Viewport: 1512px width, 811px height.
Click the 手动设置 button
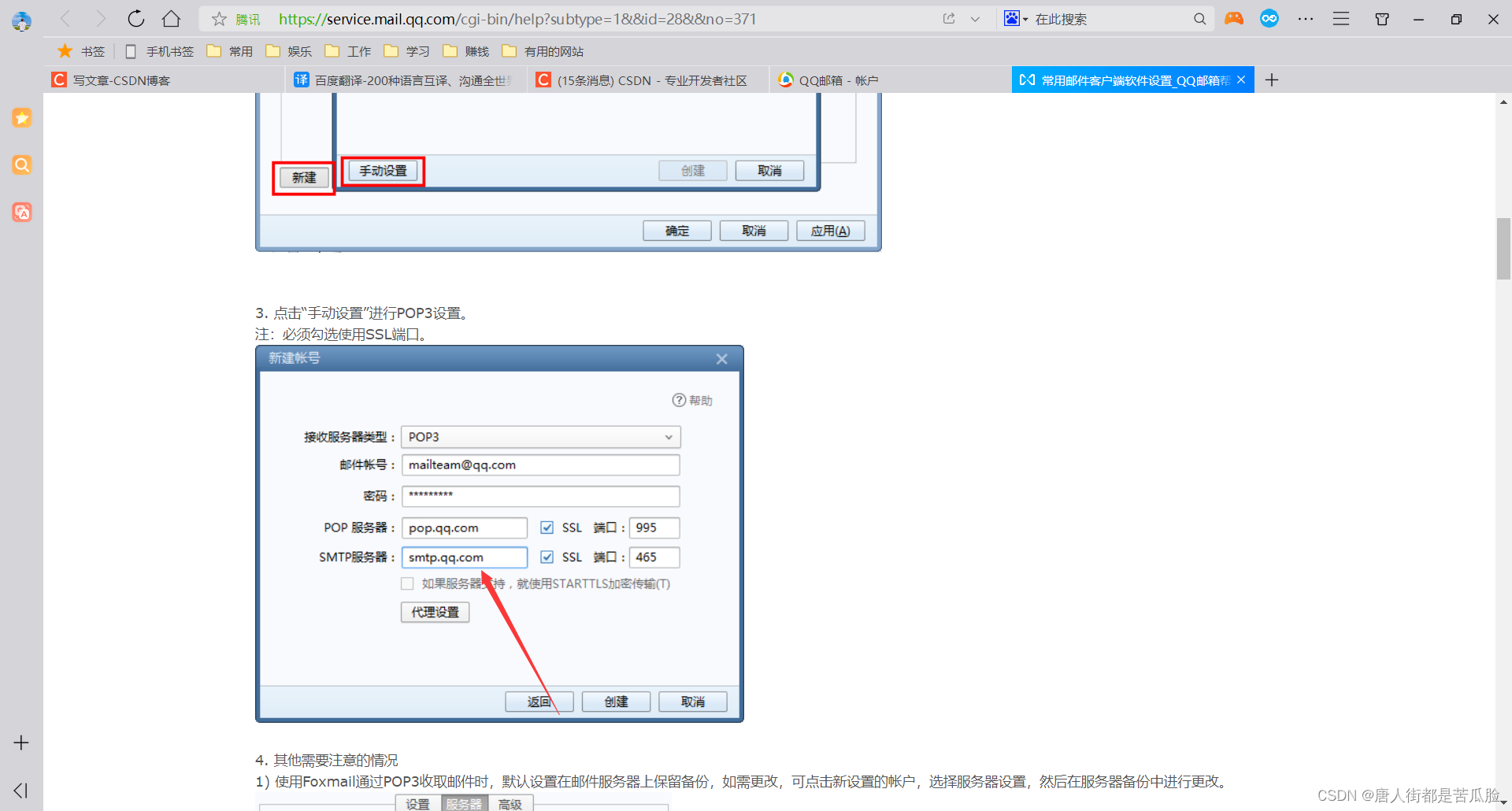pyautogui.click(x=384, y=171)
